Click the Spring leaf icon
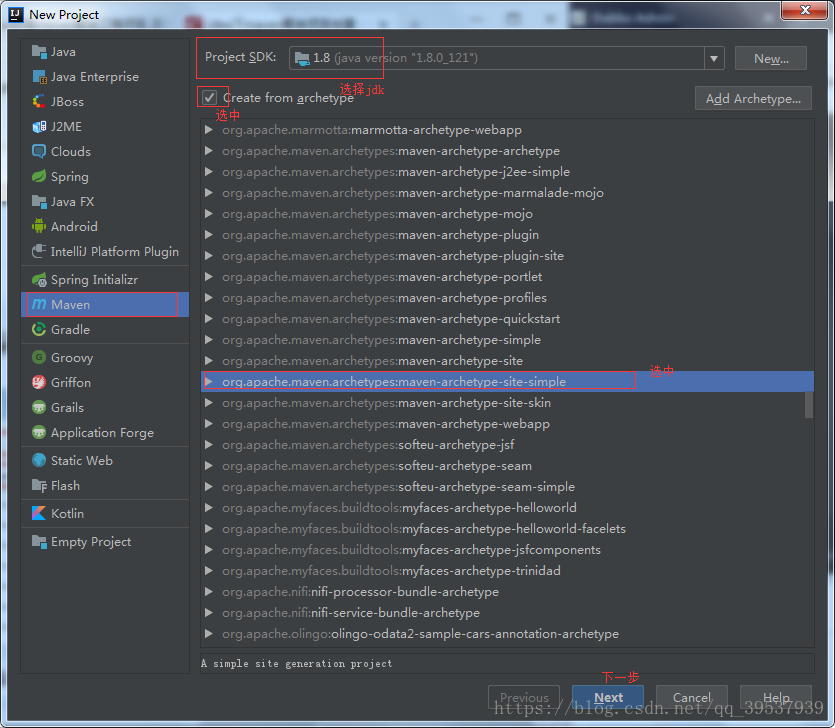835x728 pixels. [39, 177]
